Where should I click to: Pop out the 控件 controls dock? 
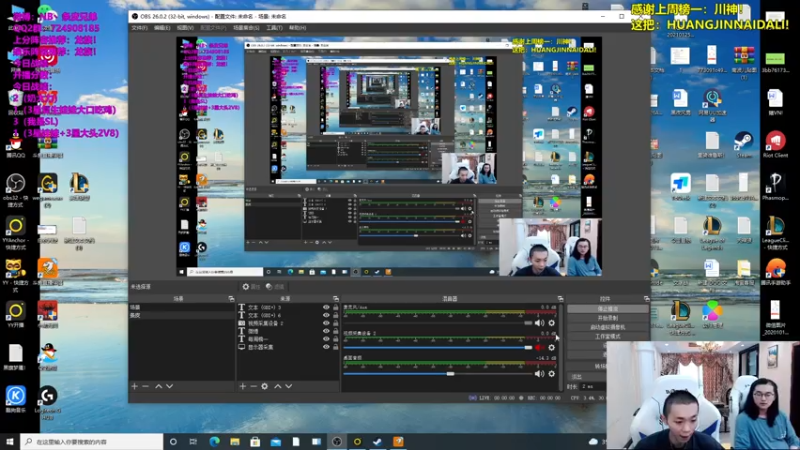tap(646, 298)
